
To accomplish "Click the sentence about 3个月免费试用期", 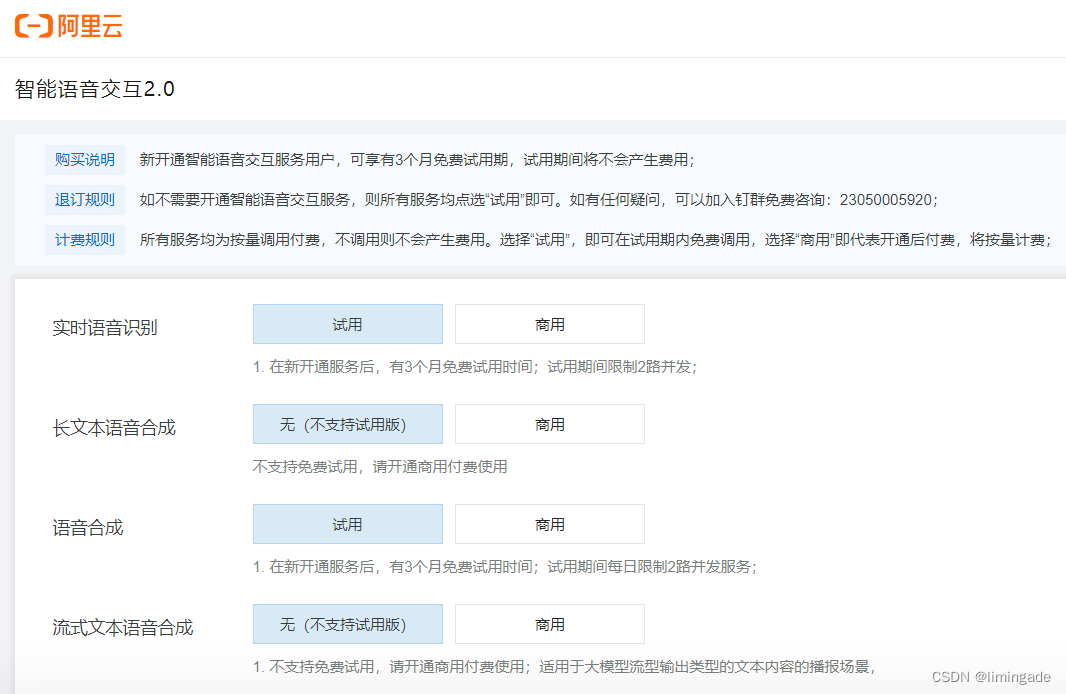I will pyautogui.click(x=417, y=160).
